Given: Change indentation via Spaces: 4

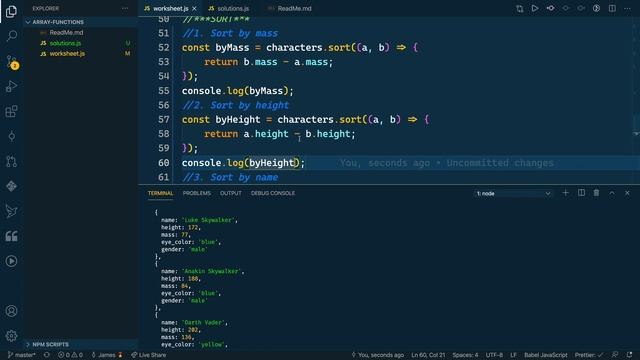Looking at the screenshot, I should (465, 355).
